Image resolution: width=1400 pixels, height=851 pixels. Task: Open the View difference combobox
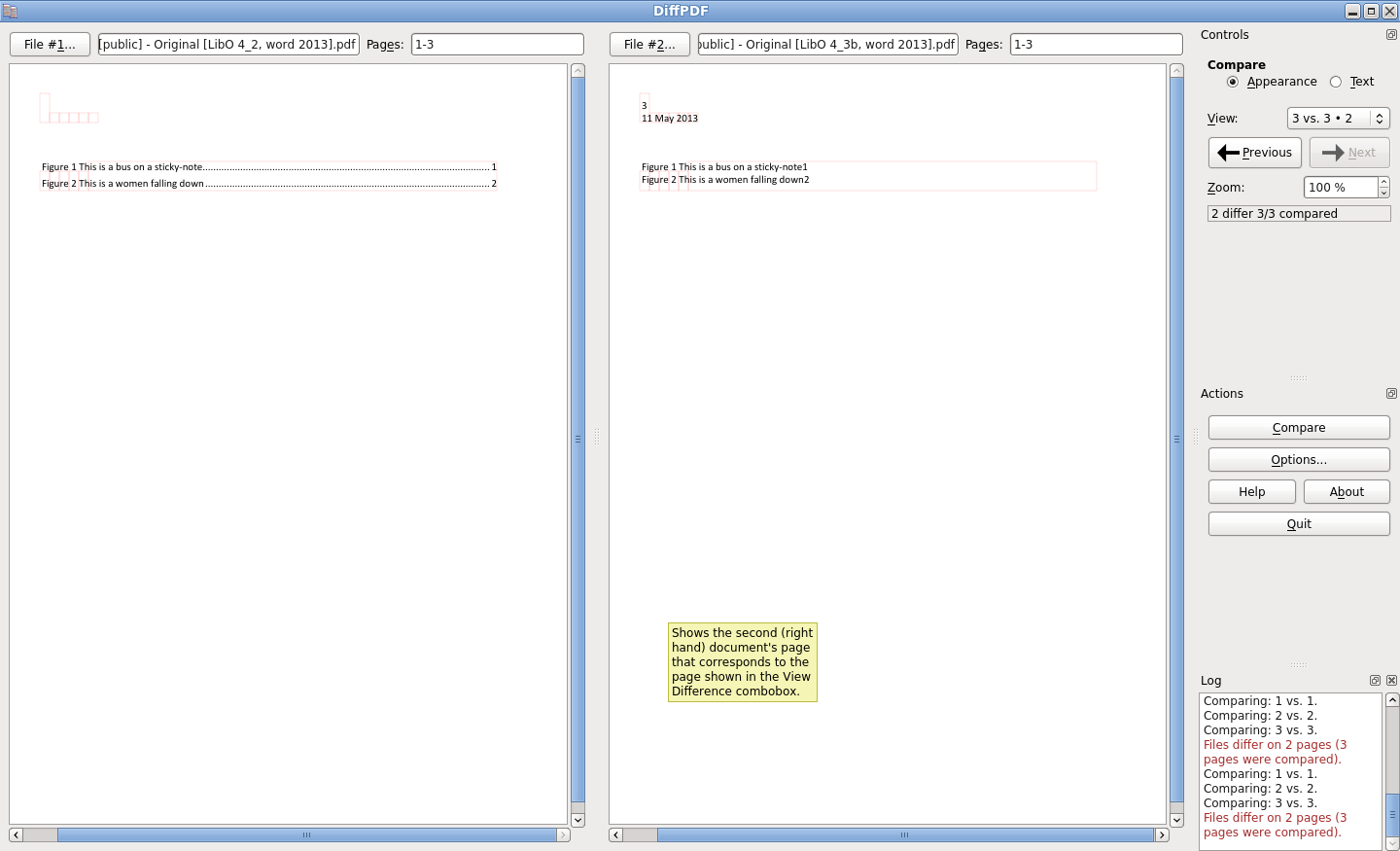click(x=1338, y=119)
